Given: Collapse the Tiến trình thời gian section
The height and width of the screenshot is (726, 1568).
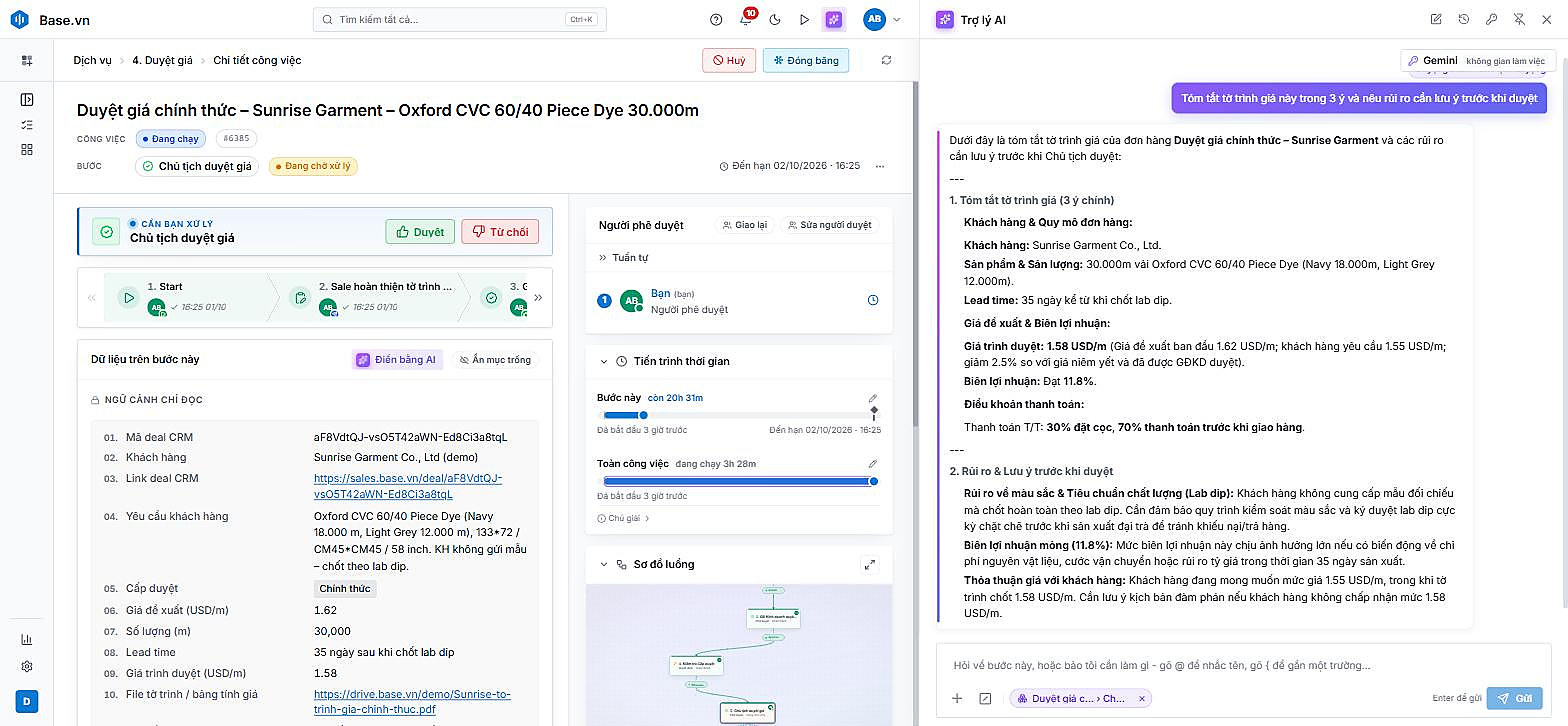Looking at the screenshot, I should point(604,361).
